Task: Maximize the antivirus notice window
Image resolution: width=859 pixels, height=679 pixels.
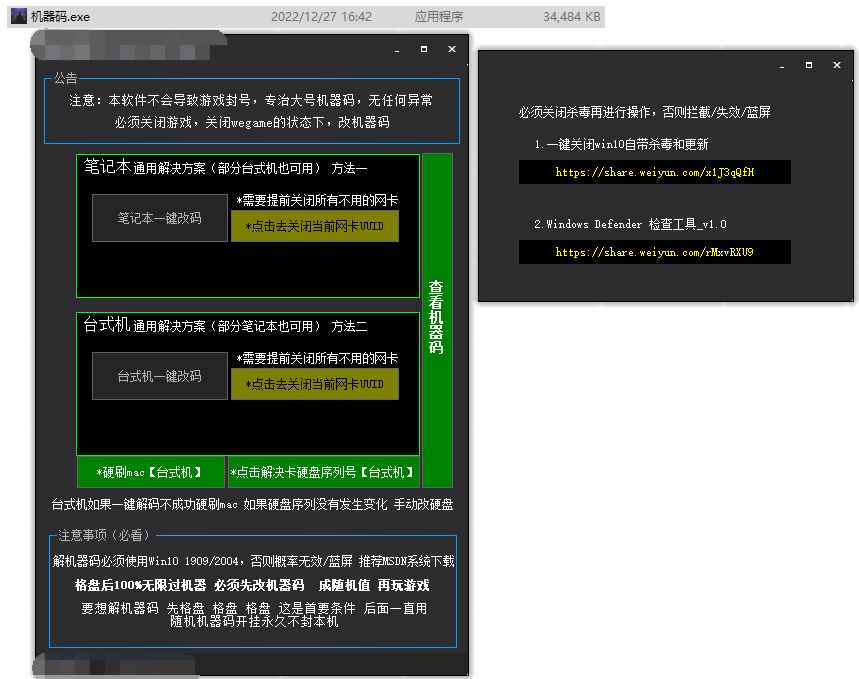Action: 809,64
